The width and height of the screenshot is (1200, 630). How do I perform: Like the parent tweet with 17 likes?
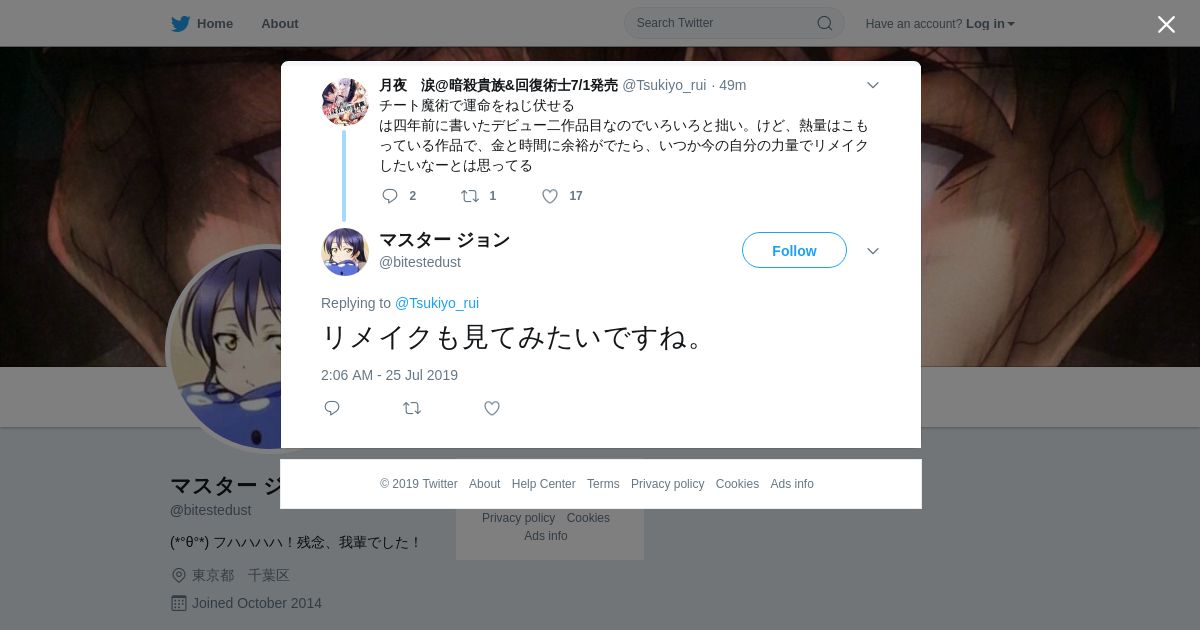tap(550, 196)
